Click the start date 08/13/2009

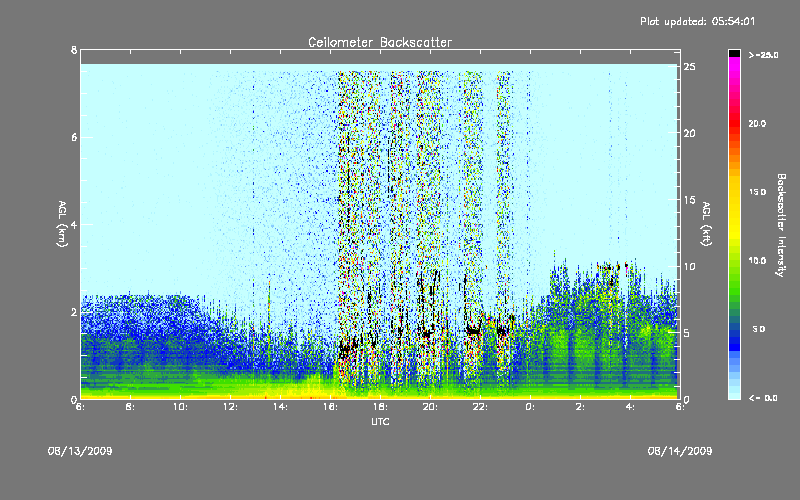click(80, 451)
